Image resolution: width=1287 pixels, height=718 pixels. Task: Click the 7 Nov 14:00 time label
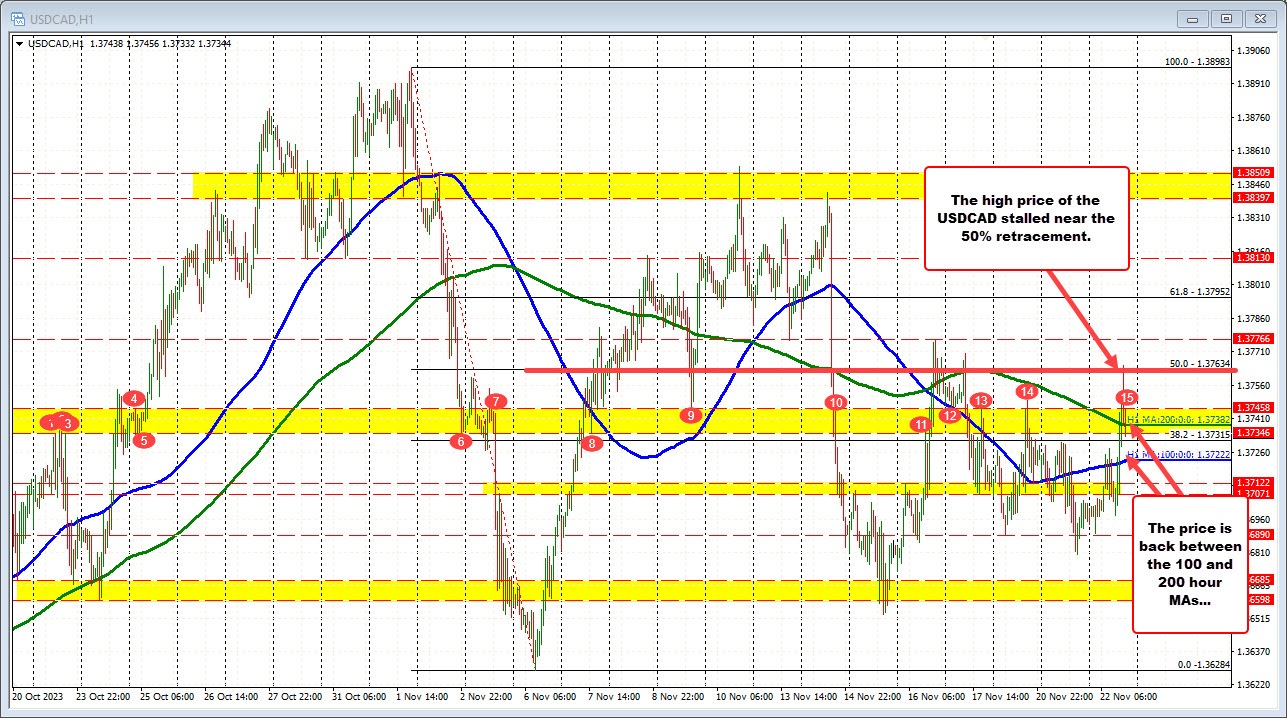point(615,695)
